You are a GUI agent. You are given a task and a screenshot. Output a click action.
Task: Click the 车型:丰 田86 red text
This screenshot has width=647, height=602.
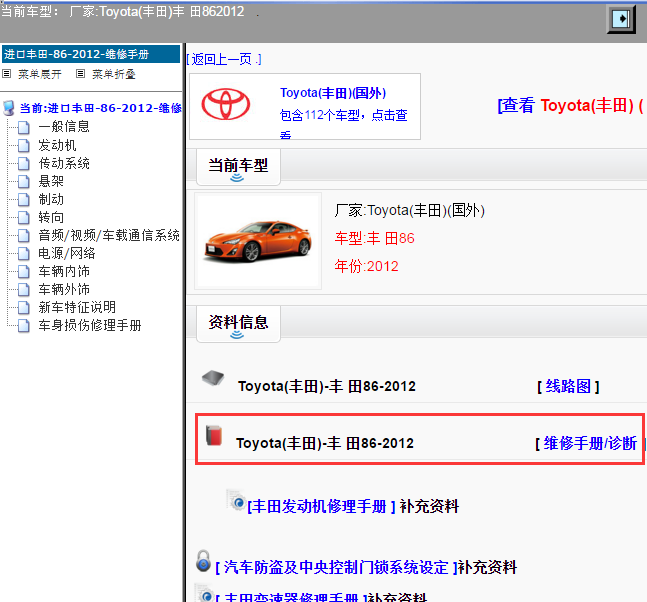[375, 238]
